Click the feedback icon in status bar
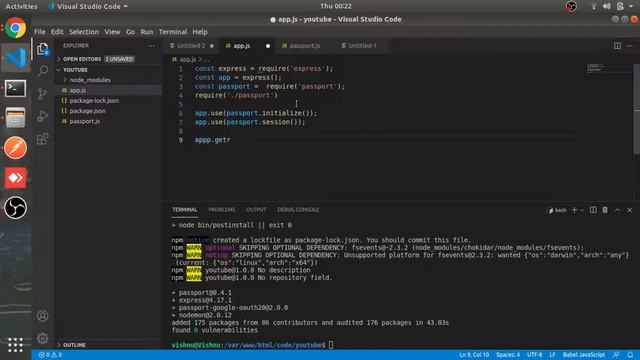640x360 pixels. pyautogui.click(x=616, y=355)
